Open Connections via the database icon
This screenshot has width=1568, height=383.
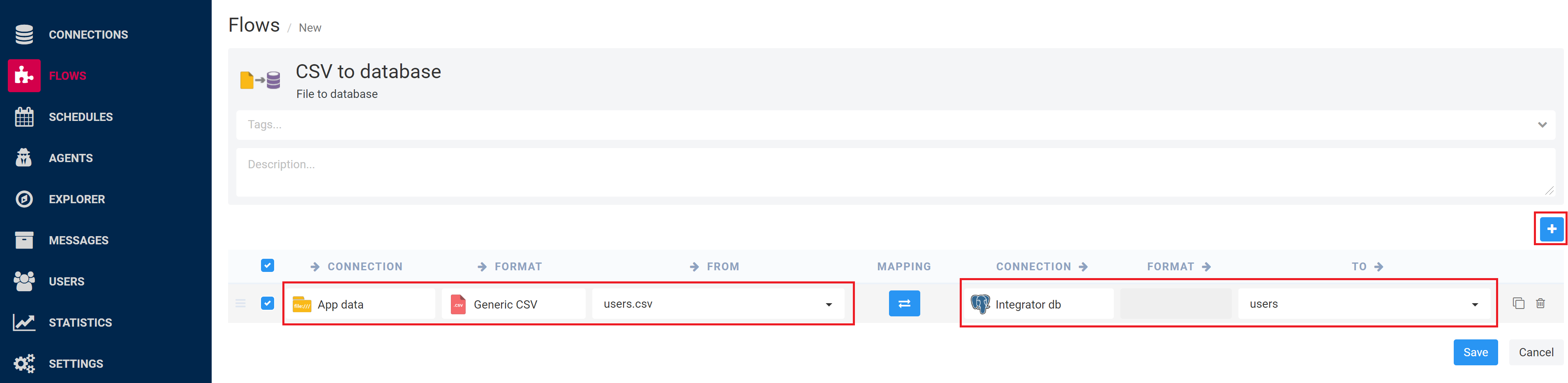pos(24,35)
